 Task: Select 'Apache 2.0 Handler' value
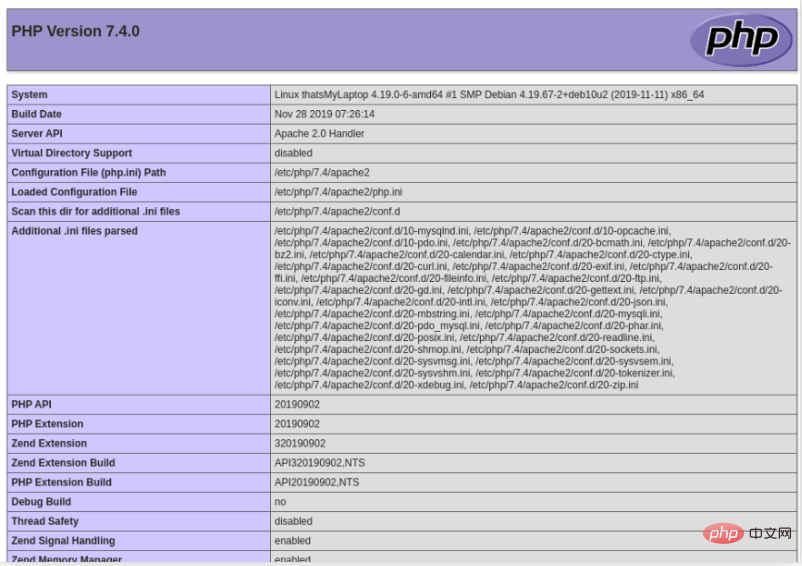pos(319,133)
